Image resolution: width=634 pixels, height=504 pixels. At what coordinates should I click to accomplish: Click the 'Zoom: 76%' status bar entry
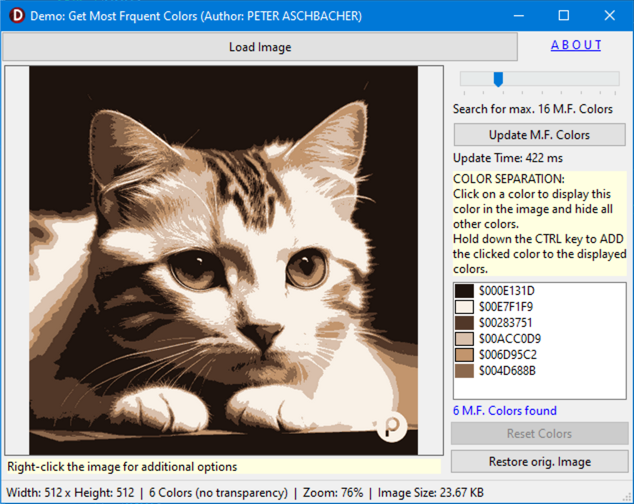333,493
